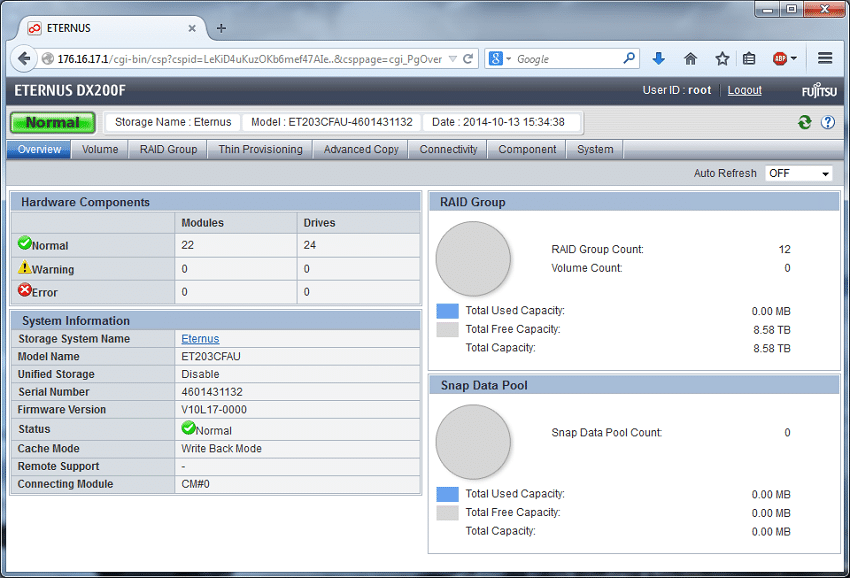Image resolution: width=850 pixels, height=578 pixels.
Task: Click the ETERNUS tab favicon
Action: click(x=34, y=28)
